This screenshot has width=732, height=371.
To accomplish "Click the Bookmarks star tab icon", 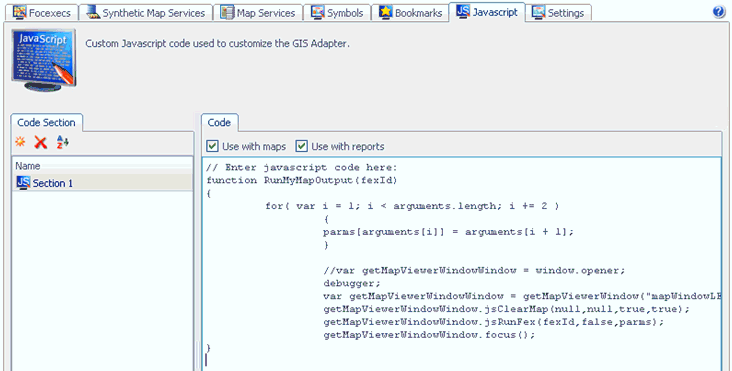I will [385, 12].
